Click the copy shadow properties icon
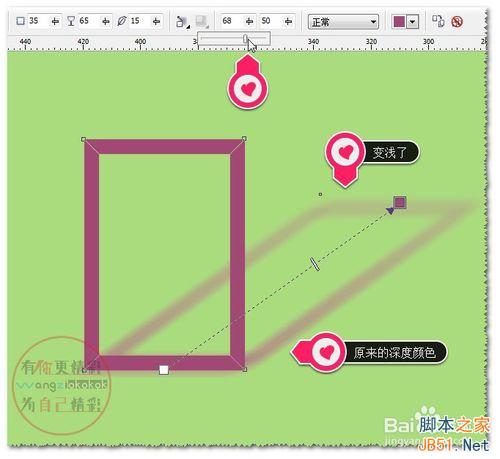 point(439,21)
